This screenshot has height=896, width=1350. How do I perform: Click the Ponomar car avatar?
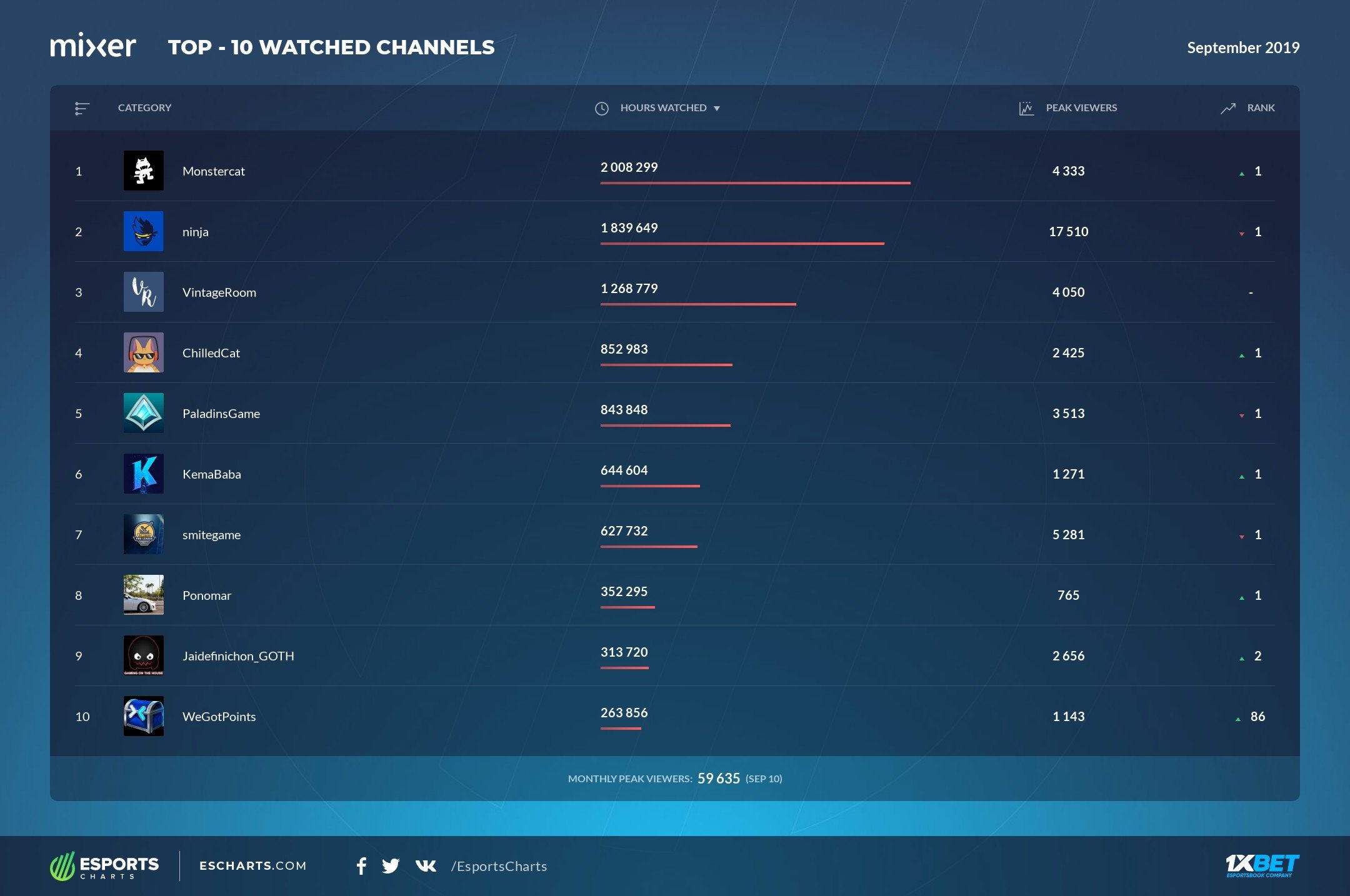[144, 595]
